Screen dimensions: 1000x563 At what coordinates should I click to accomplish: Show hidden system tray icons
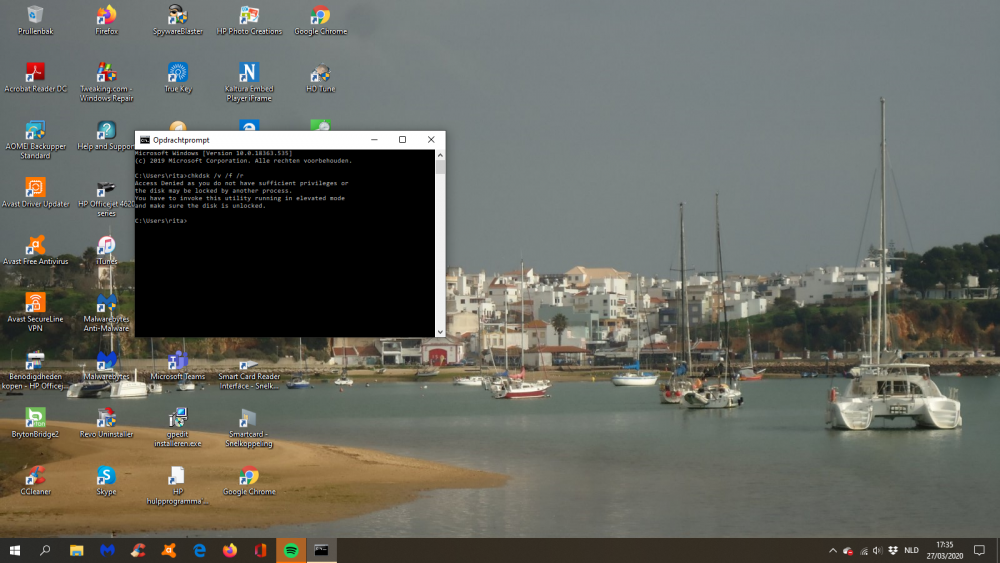(x=833, y=550)
